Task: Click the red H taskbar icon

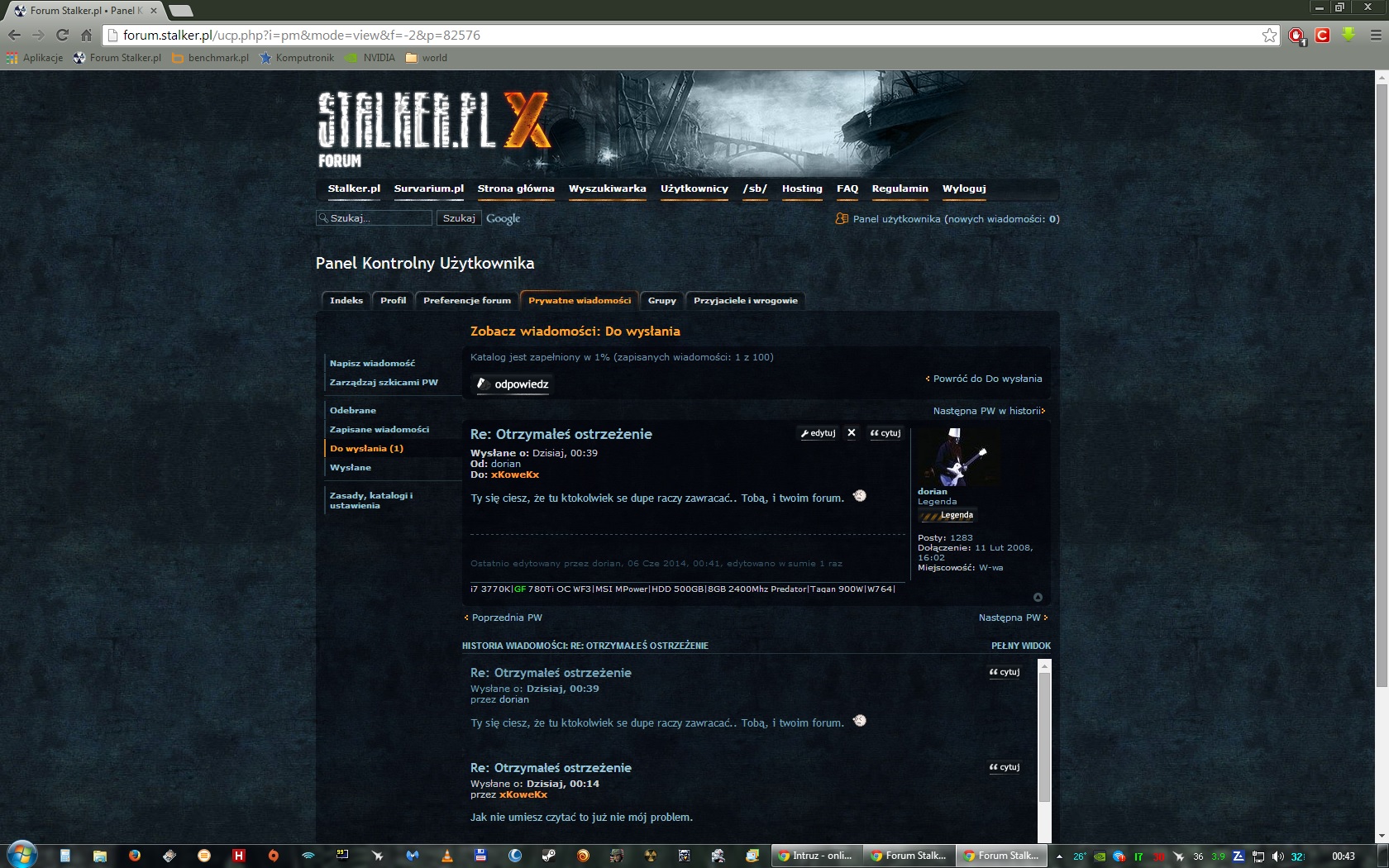Action: [x=239, y=856]
